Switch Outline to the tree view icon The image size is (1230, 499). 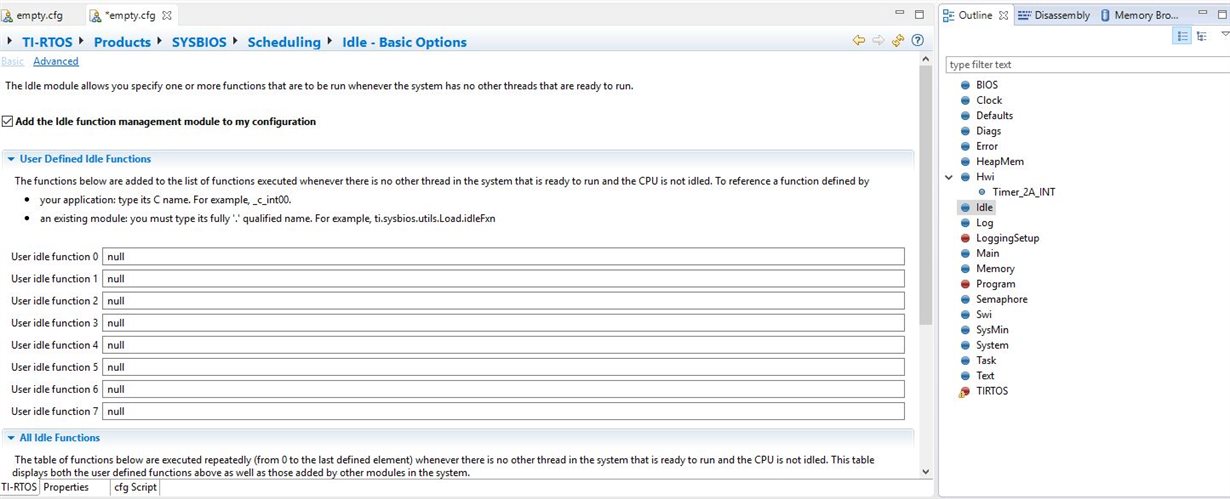pyautogui.click(x=1200, y=37)
